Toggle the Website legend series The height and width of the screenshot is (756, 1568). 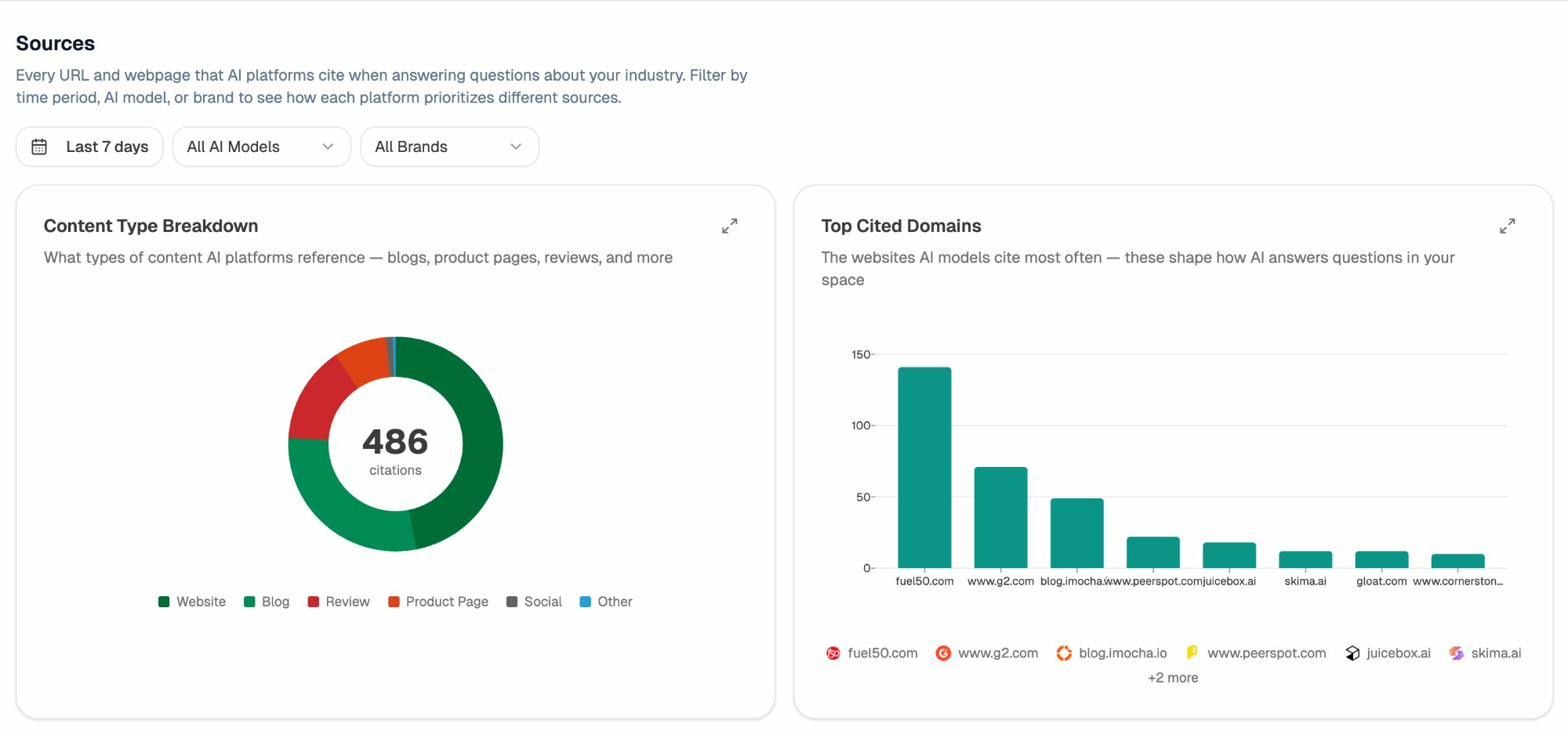(192, 602)
